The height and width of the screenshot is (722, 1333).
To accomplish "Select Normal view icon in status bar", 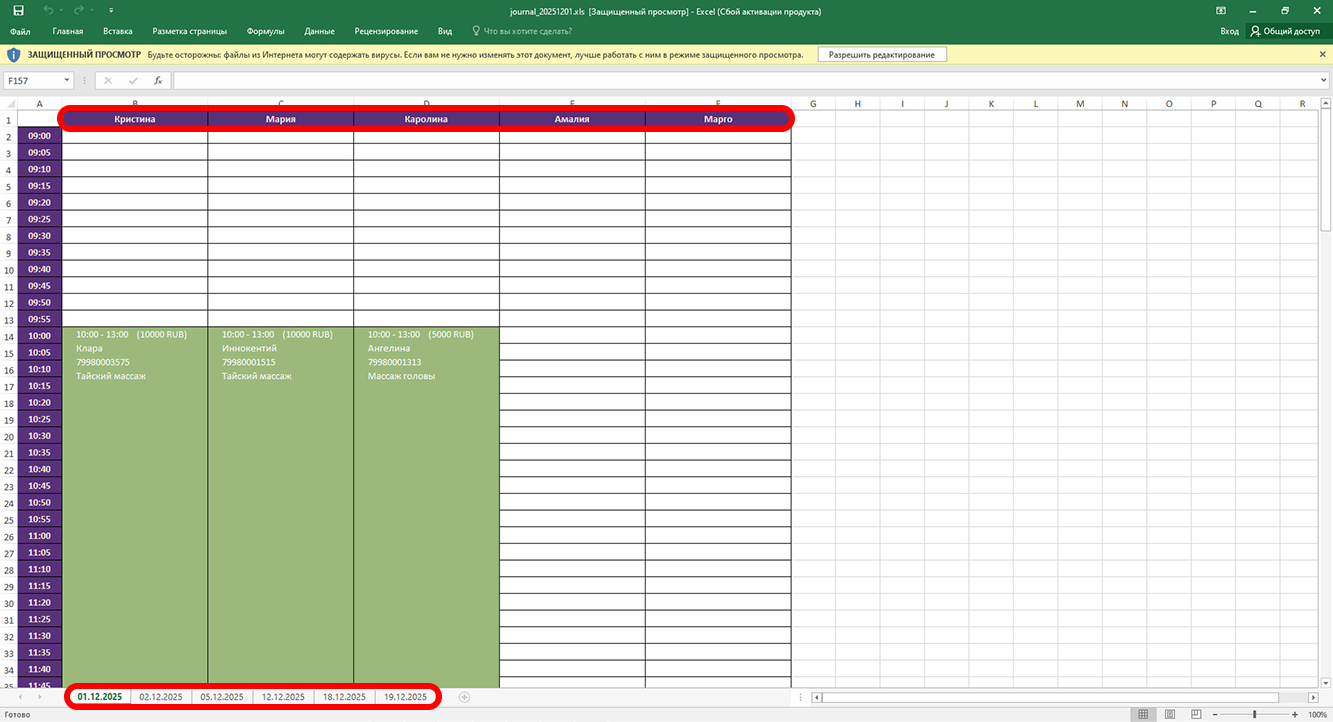I will coord(1143,715).
